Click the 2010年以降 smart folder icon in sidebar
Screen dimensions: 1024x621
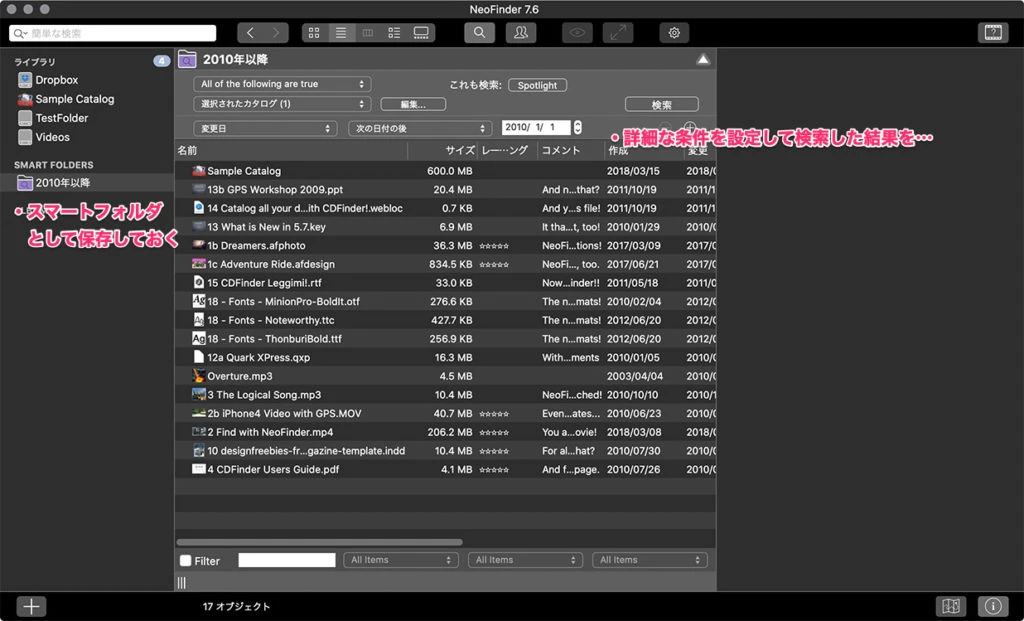coord(25,183)
